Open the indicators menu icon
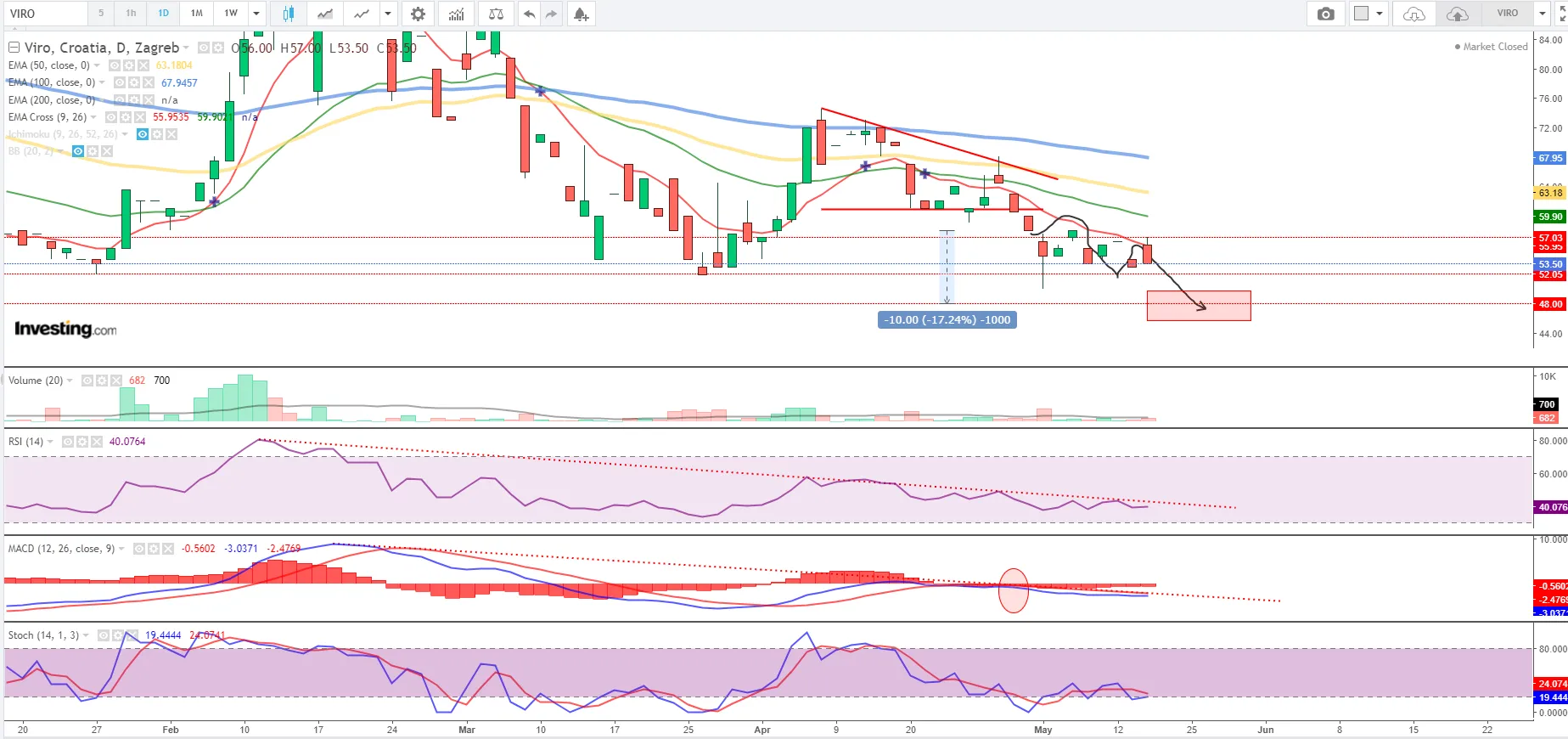Viewport: 1568px width, 739px height. point(457,14)
